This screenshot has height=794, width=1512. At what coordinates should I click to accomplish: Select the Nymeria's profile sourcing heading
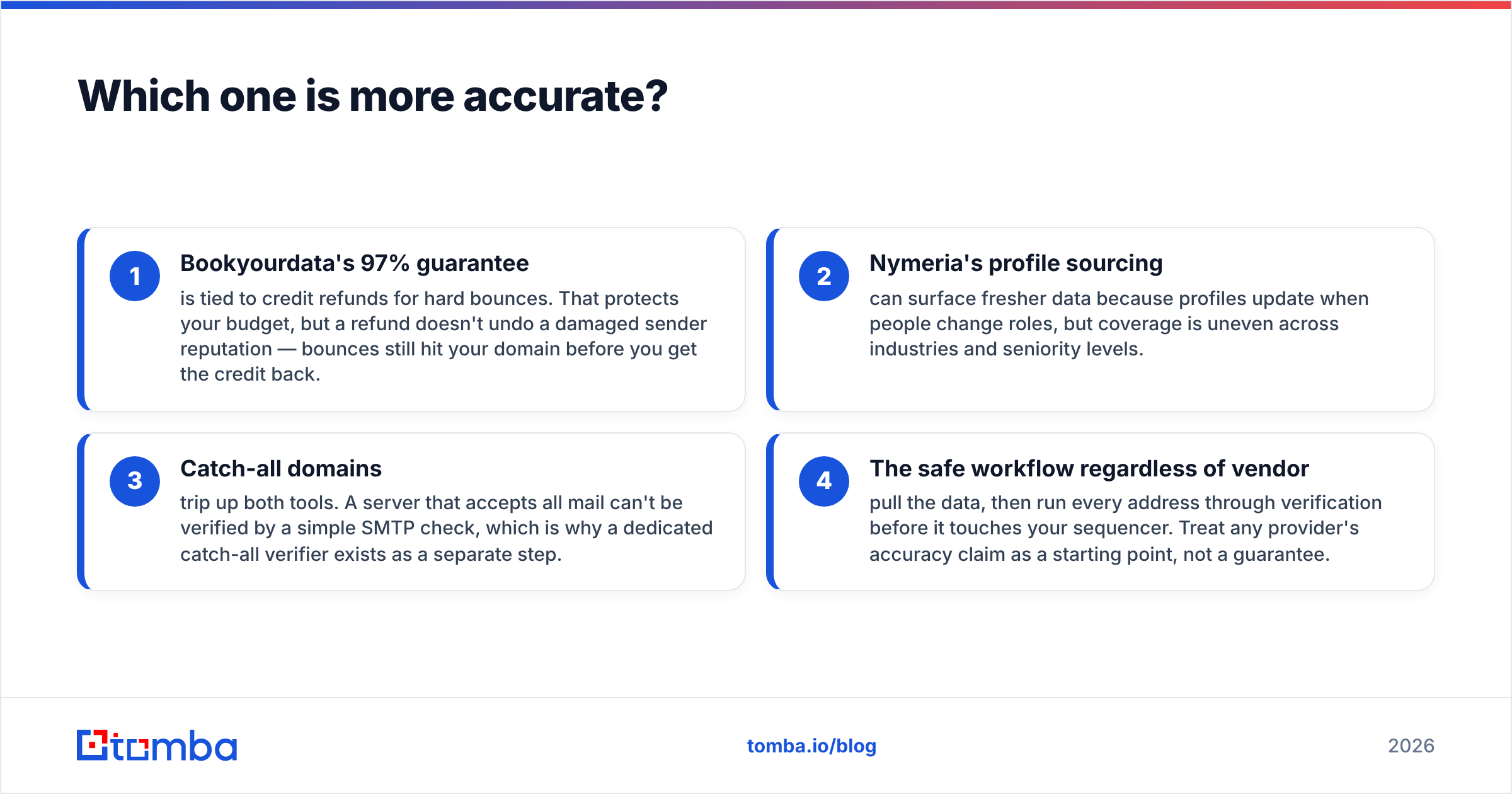pos(1016,263)
